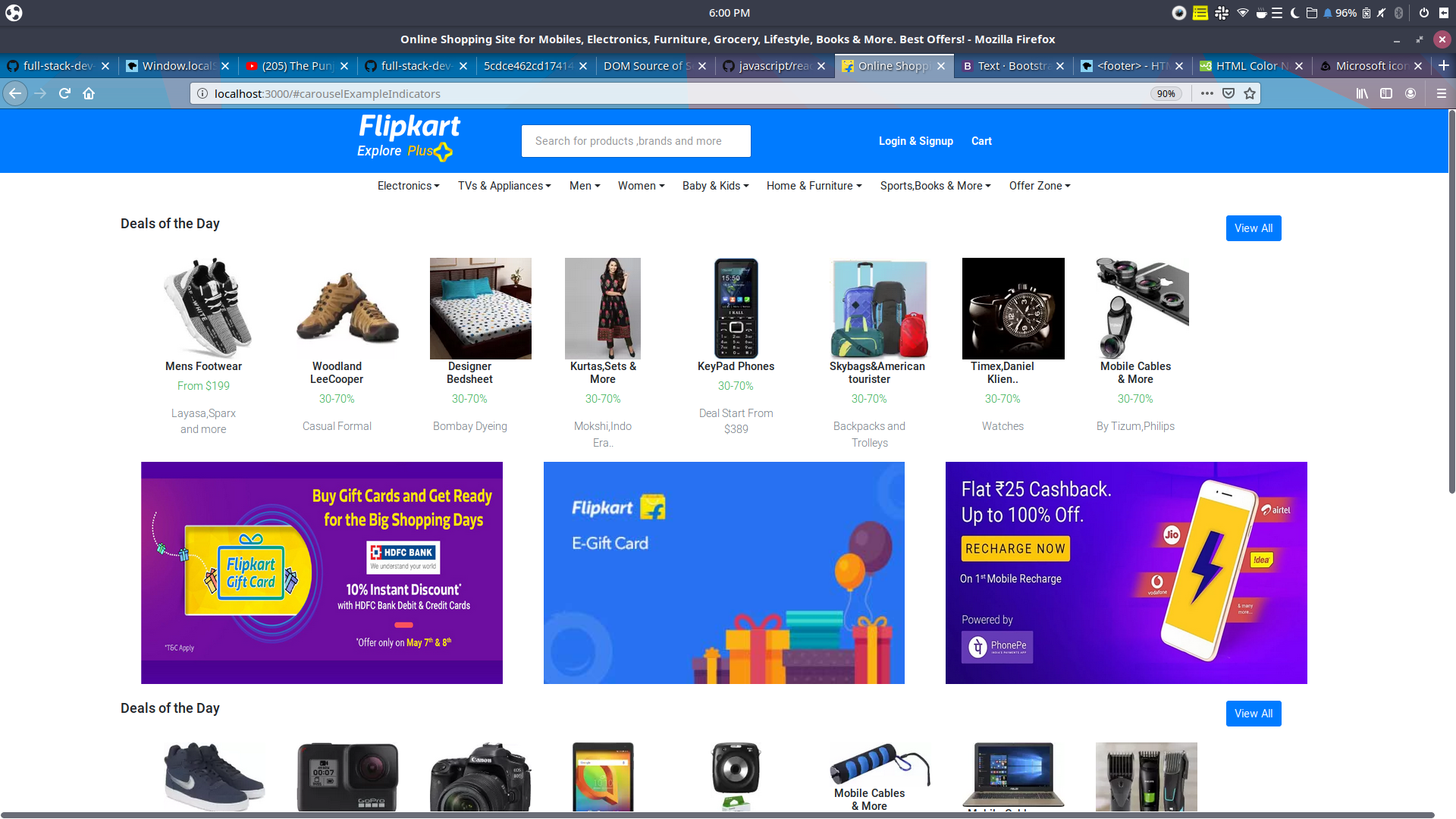
Task: Bookmark this page with the star icon
Action: (1250, 93)
